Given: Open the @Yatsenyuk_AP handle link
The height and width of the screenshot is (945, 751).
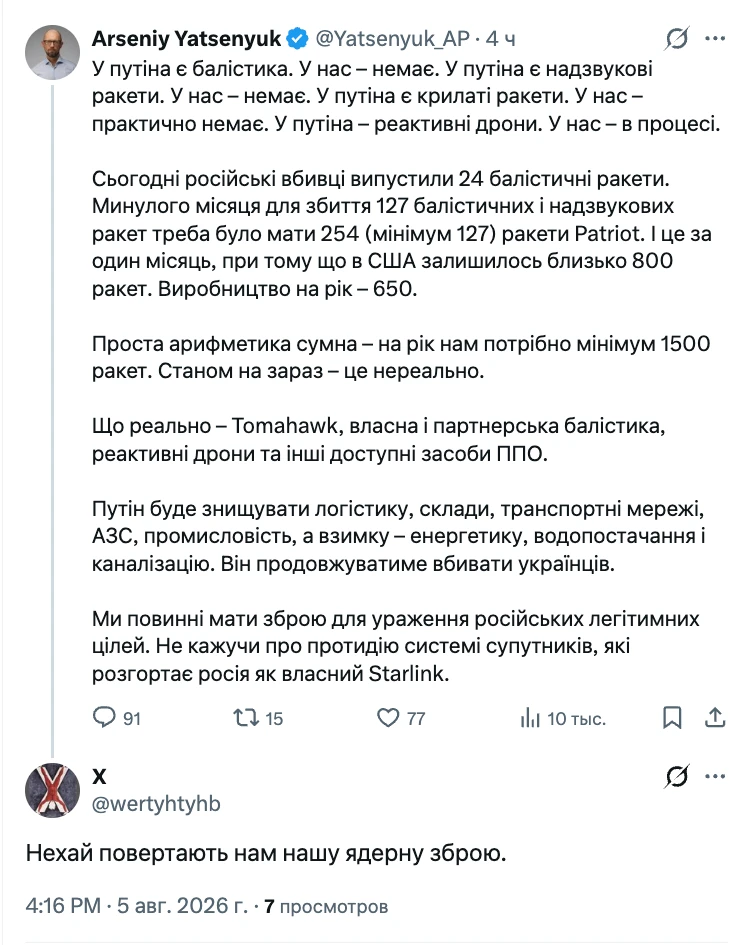Looking at the screenshot, I should tap(392, 39).
